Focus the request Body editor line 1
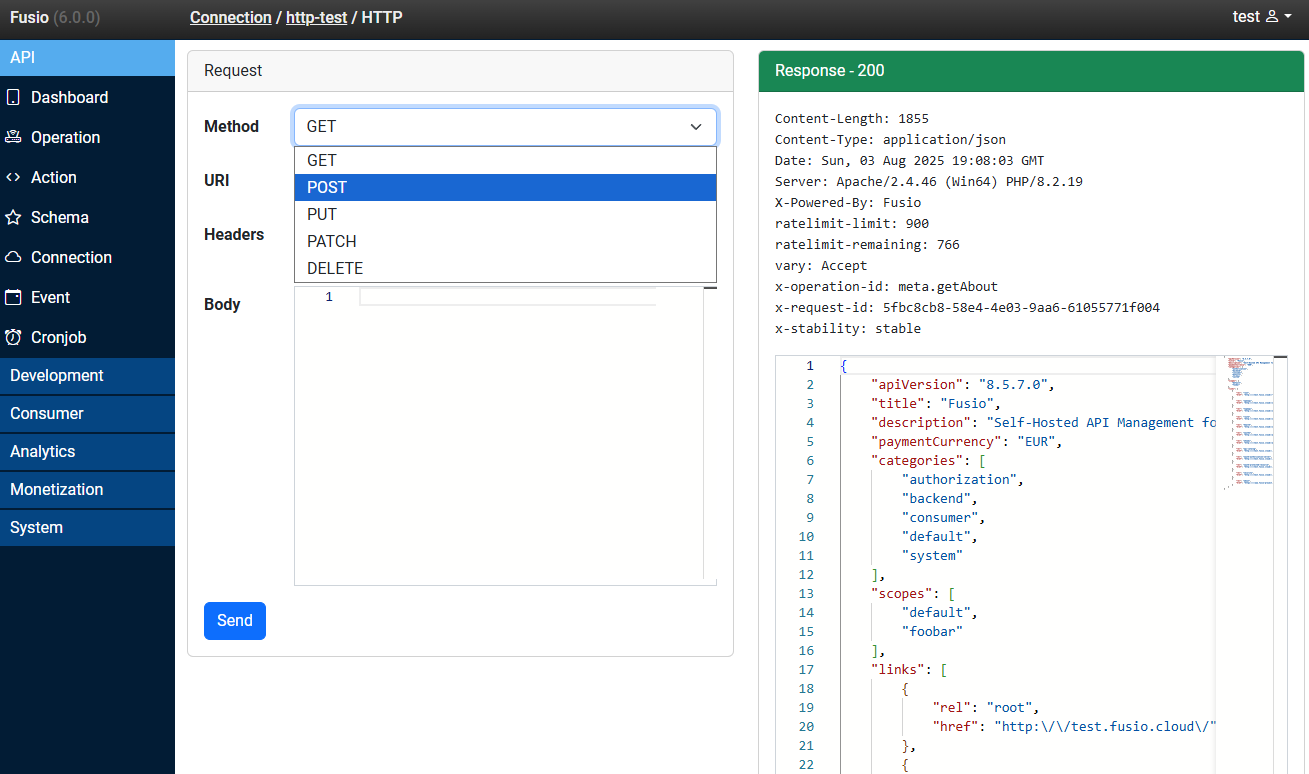This screenshot has height=774, width=1309. click(x=507, y=297)
